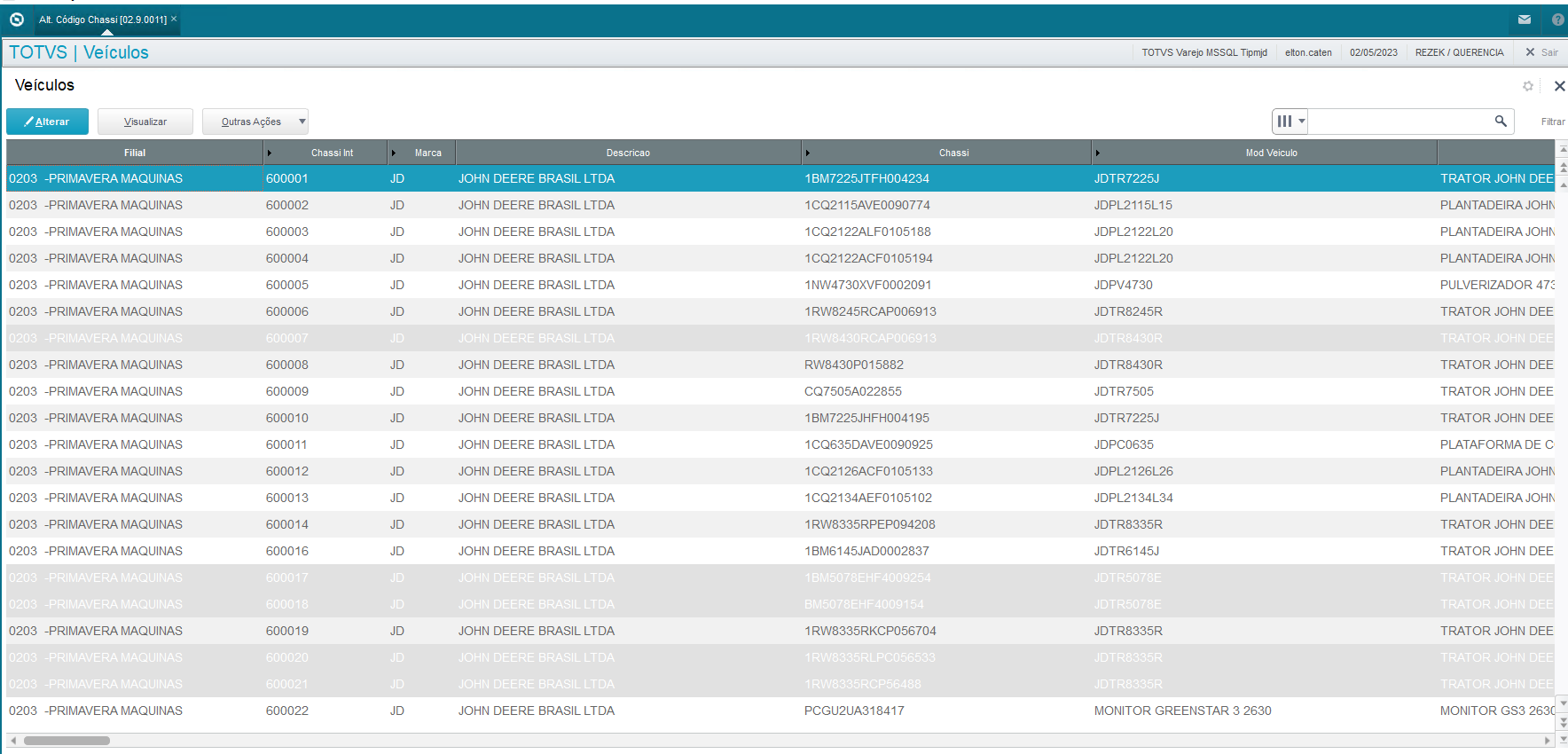Select row with Chassi Int 600007
The width and height of the screenshot is (1568, 754).
780,338
